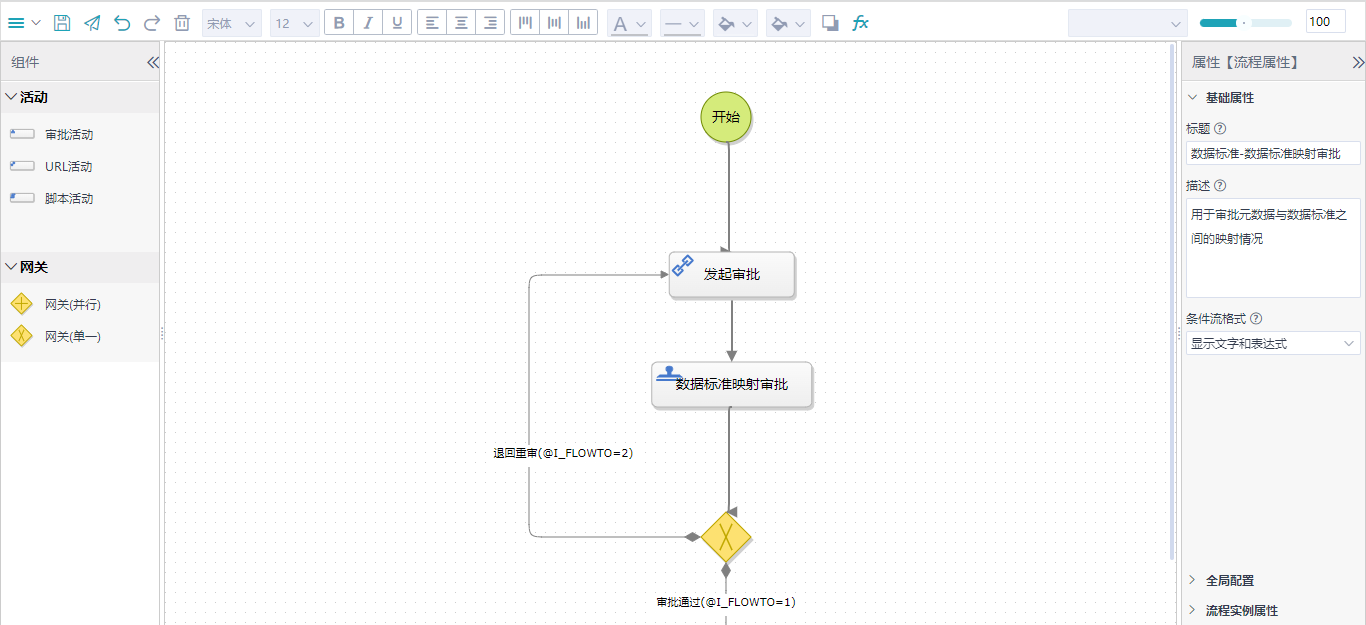Open the 条件流格式 dropdown

click(x=1273, y=344)
